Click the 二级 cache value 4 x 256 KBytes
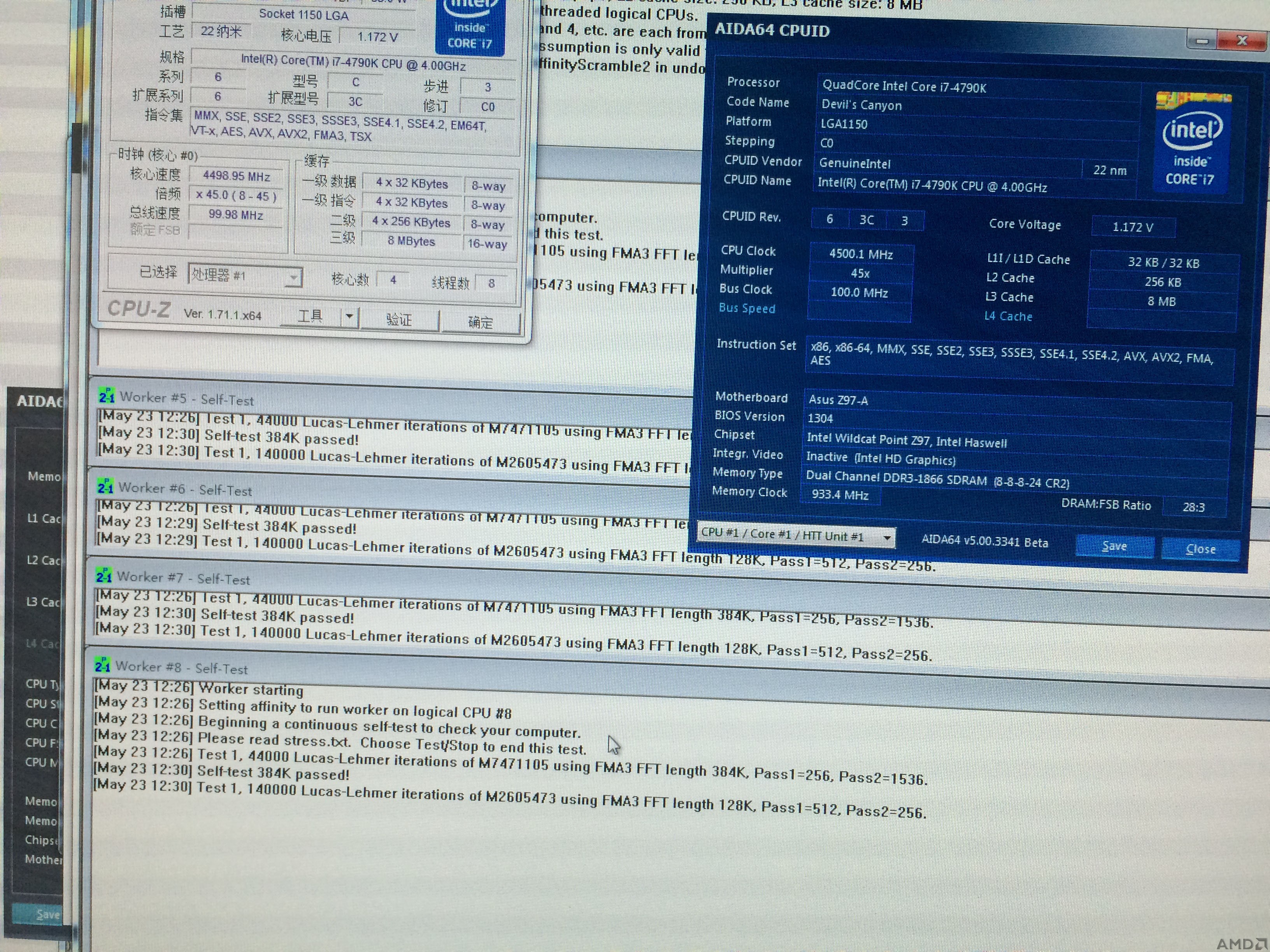Viewport: 1270px width, 952px height. coord(411,222)
